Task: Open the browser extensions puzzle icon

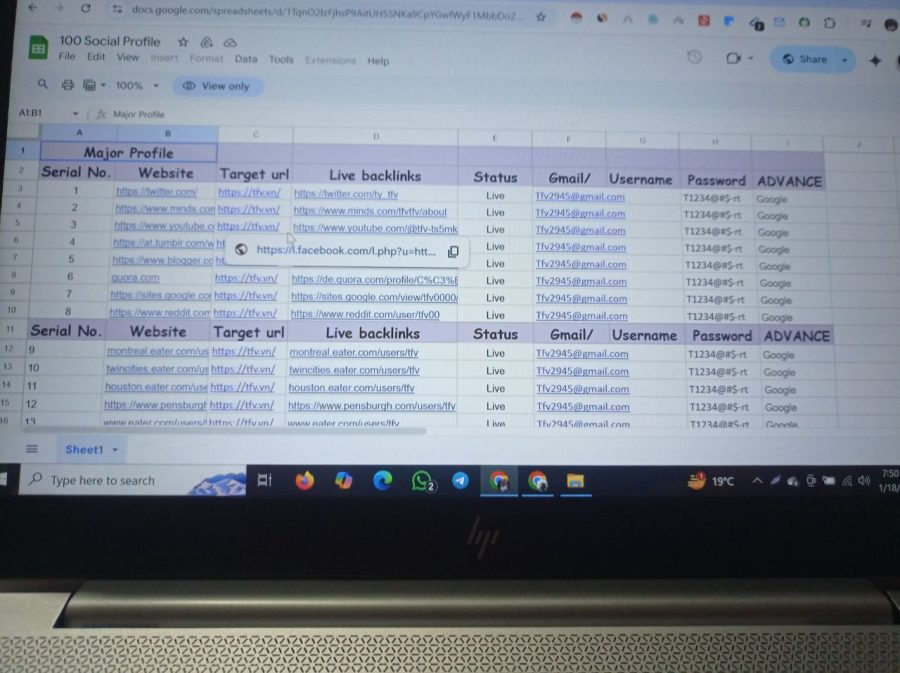Action: click(x=829, y=23)
